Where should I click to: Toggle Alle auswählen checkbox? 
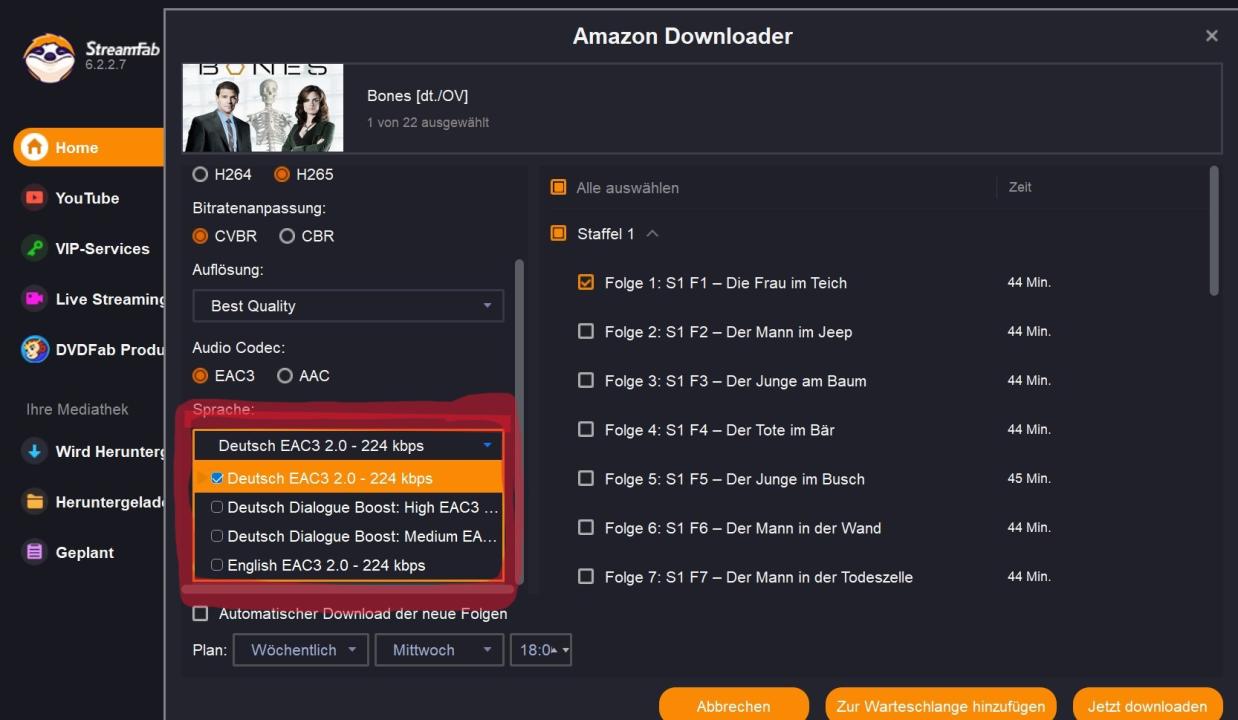click(x=559, y=187)
